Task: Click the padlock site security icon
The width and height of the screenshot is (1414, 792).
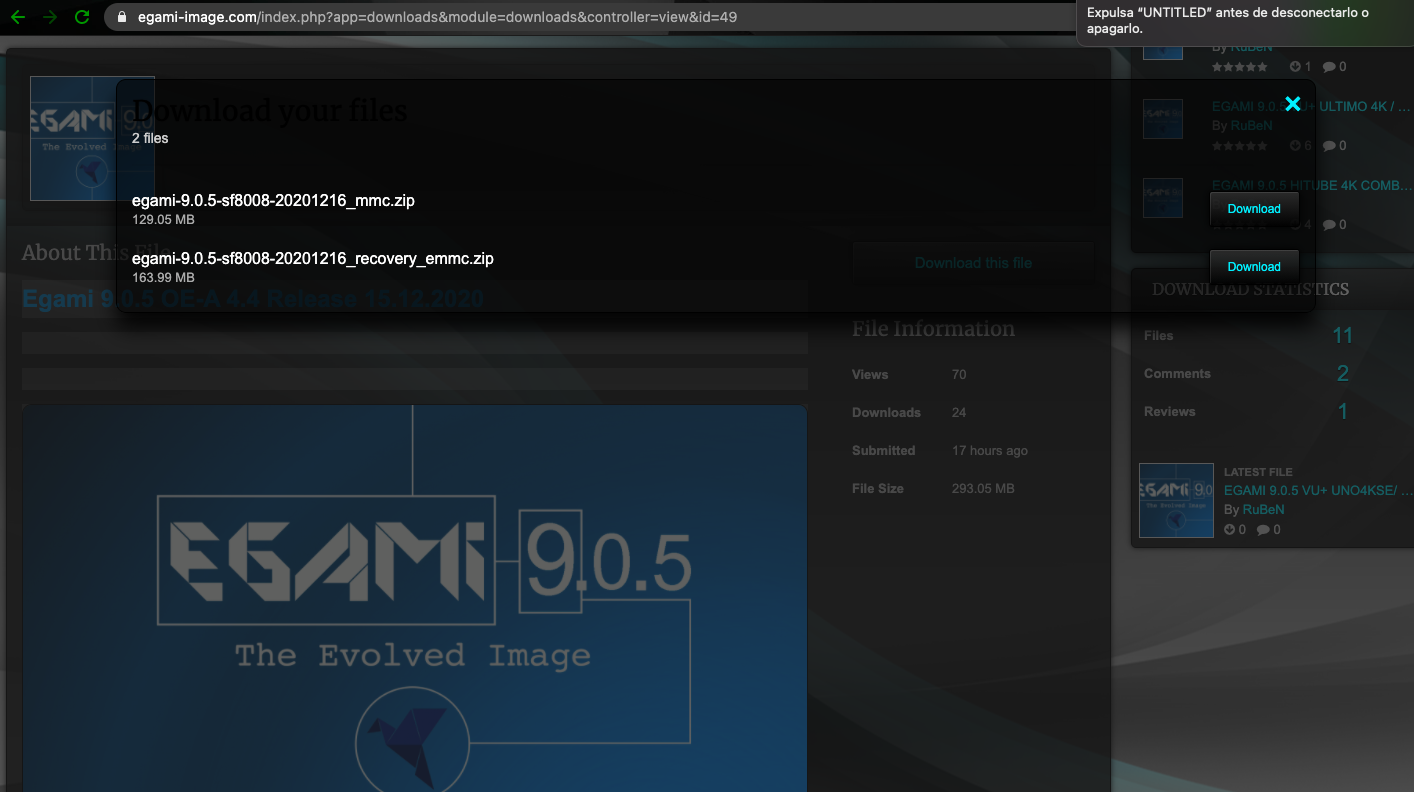Action: (x=123, y=17)
